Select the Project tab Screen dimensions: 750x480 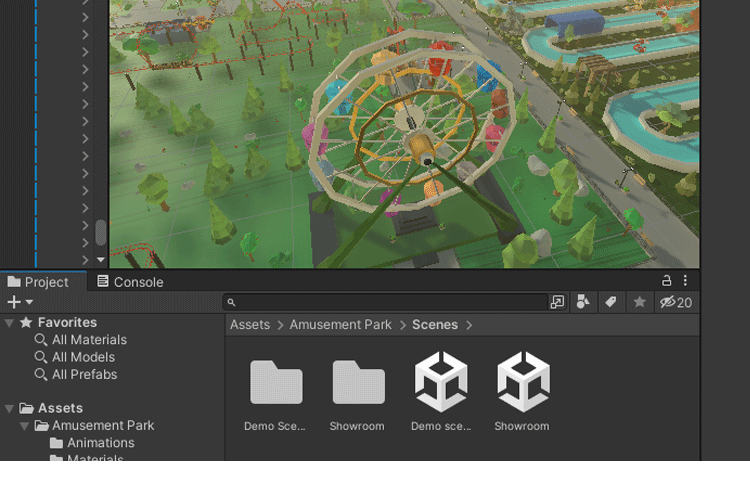tap(38, 282)
